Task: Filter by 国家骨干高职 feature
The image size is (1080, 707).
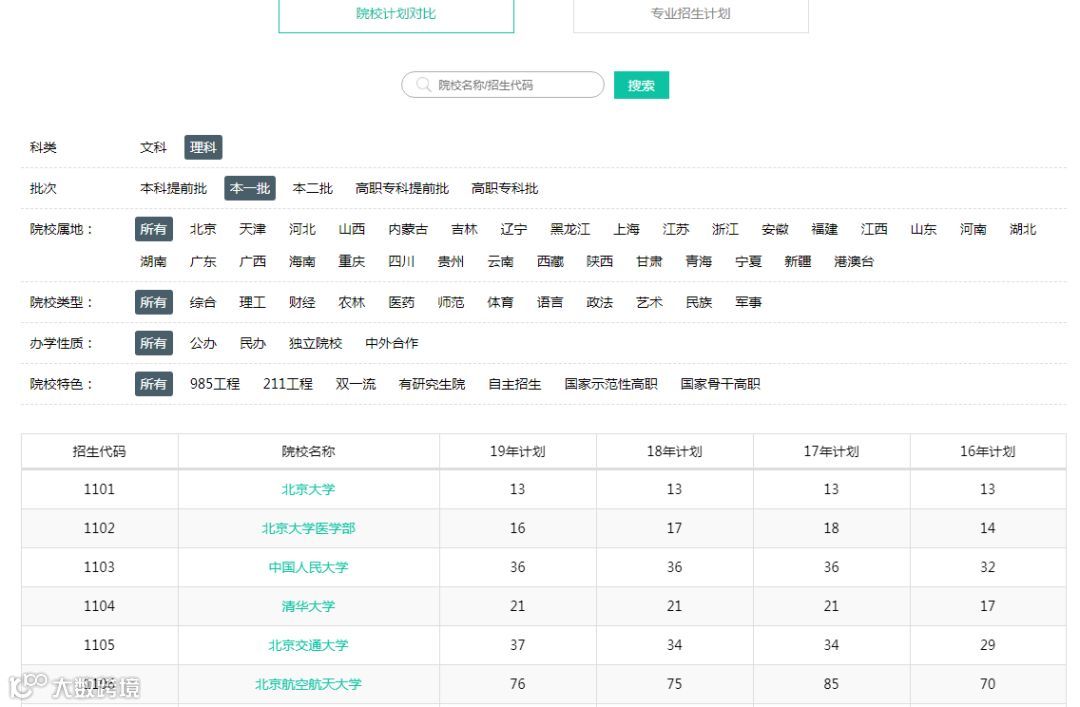Action: [x=720, y=384]
